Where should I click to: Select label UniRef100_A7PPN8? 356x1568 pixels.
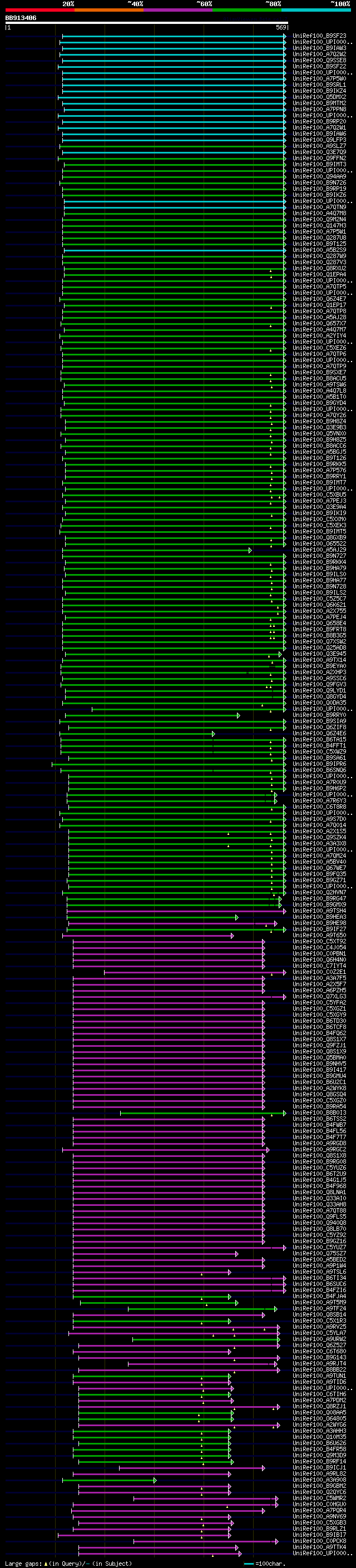pos(319,109)
